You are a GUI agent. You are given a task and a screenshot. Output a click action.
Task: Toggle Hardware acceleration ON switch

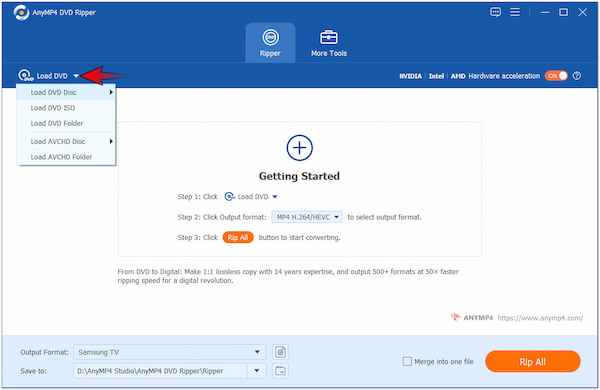pyautogui.click(x=556, y=76)
